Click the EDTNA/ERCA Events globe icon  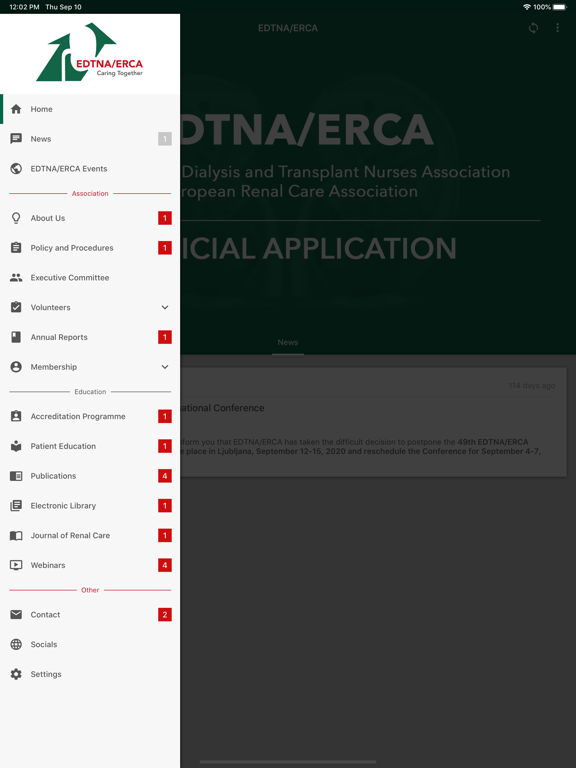coord(16,168)
